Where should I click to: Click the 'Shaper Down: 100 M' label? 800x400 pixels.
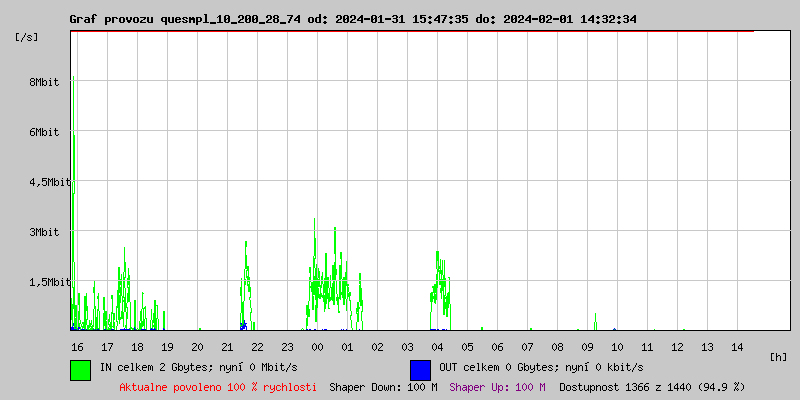383,386
